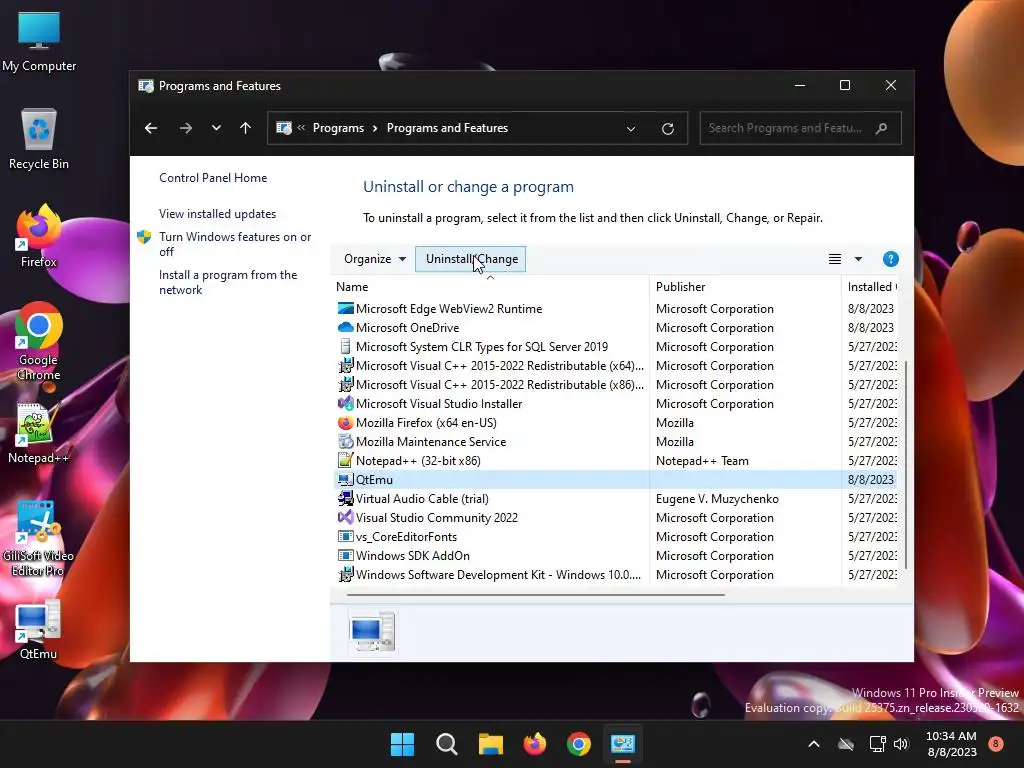1024x768 pixels.
Task: Click the Control Panel taskbar button
Action: [622, 744]
